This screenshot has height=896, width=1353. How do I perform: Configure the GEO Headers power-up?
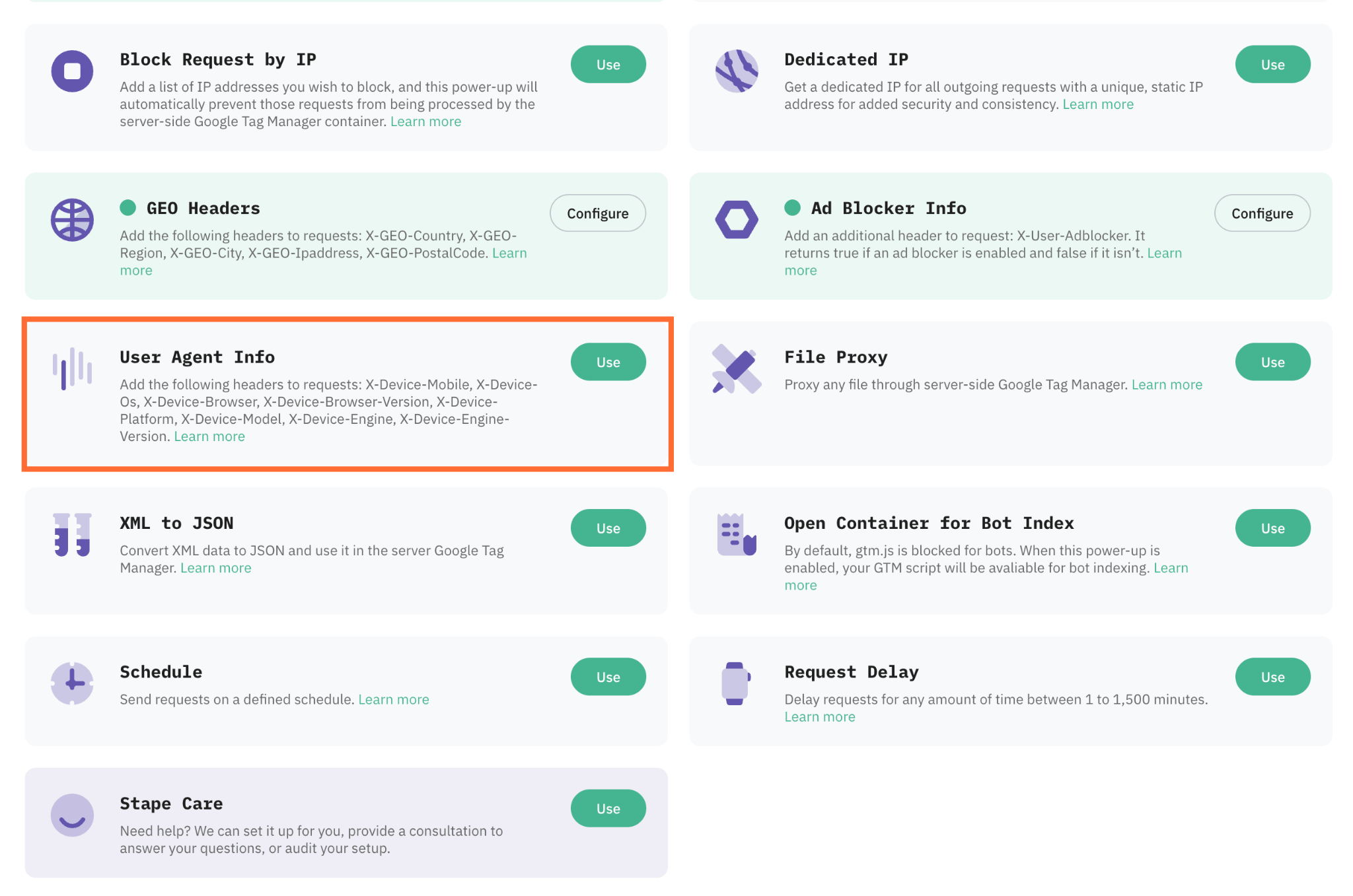[598, 213]
